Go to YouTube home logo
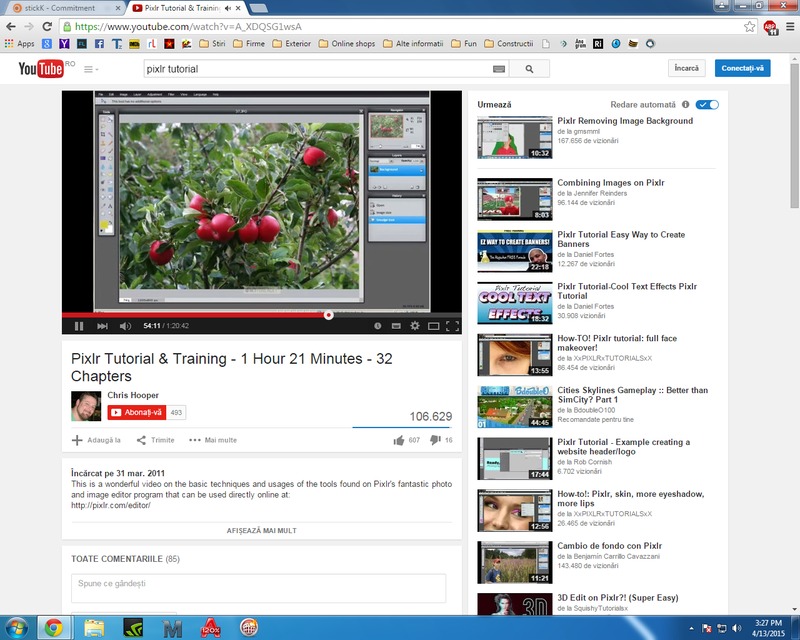Image resolution: width=800 pixels, height=640 pixels. 41,68
